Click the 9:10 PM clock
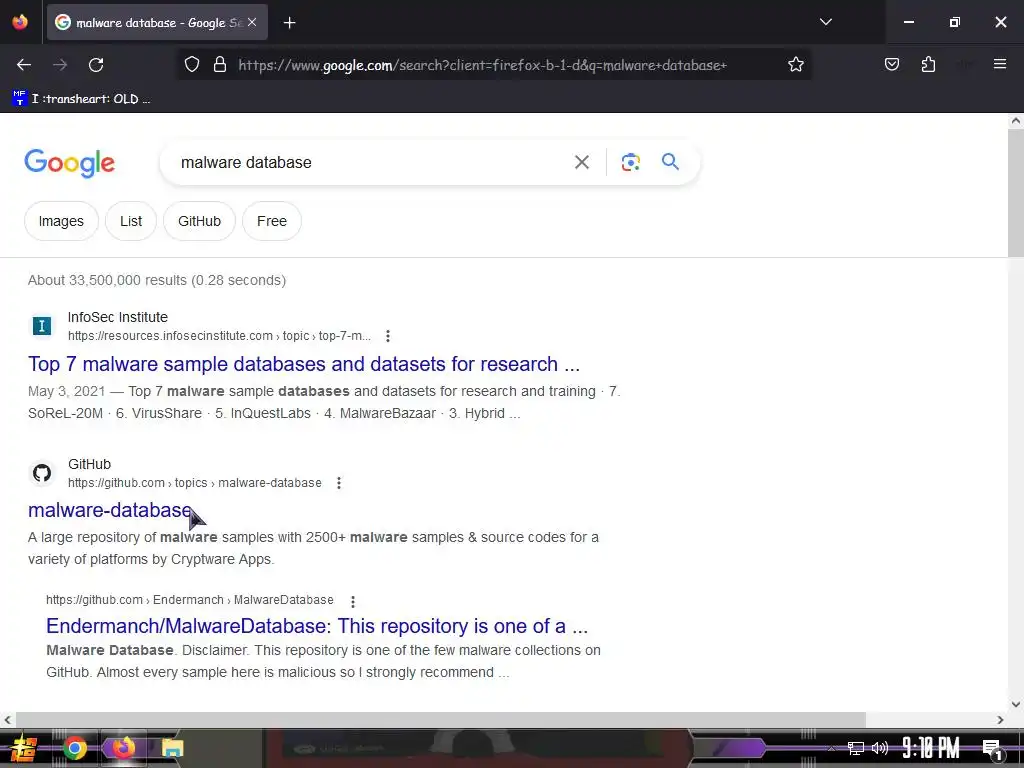The height and width of the screenshot is (768, 1024). pos(931,748)
